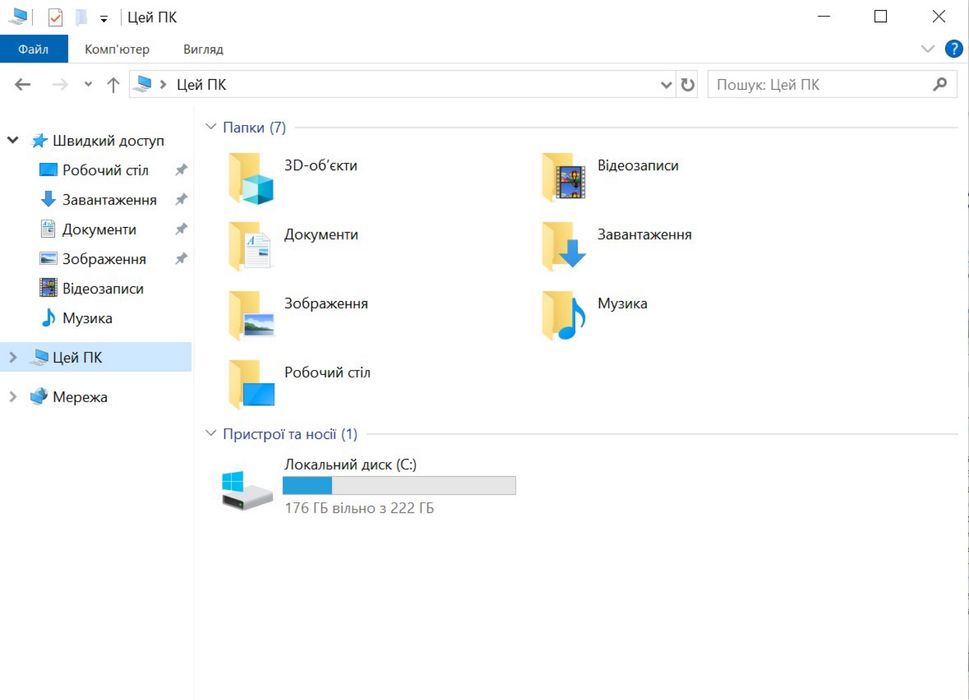Click the Properties icon in quick access toolbar

(55, 17)
